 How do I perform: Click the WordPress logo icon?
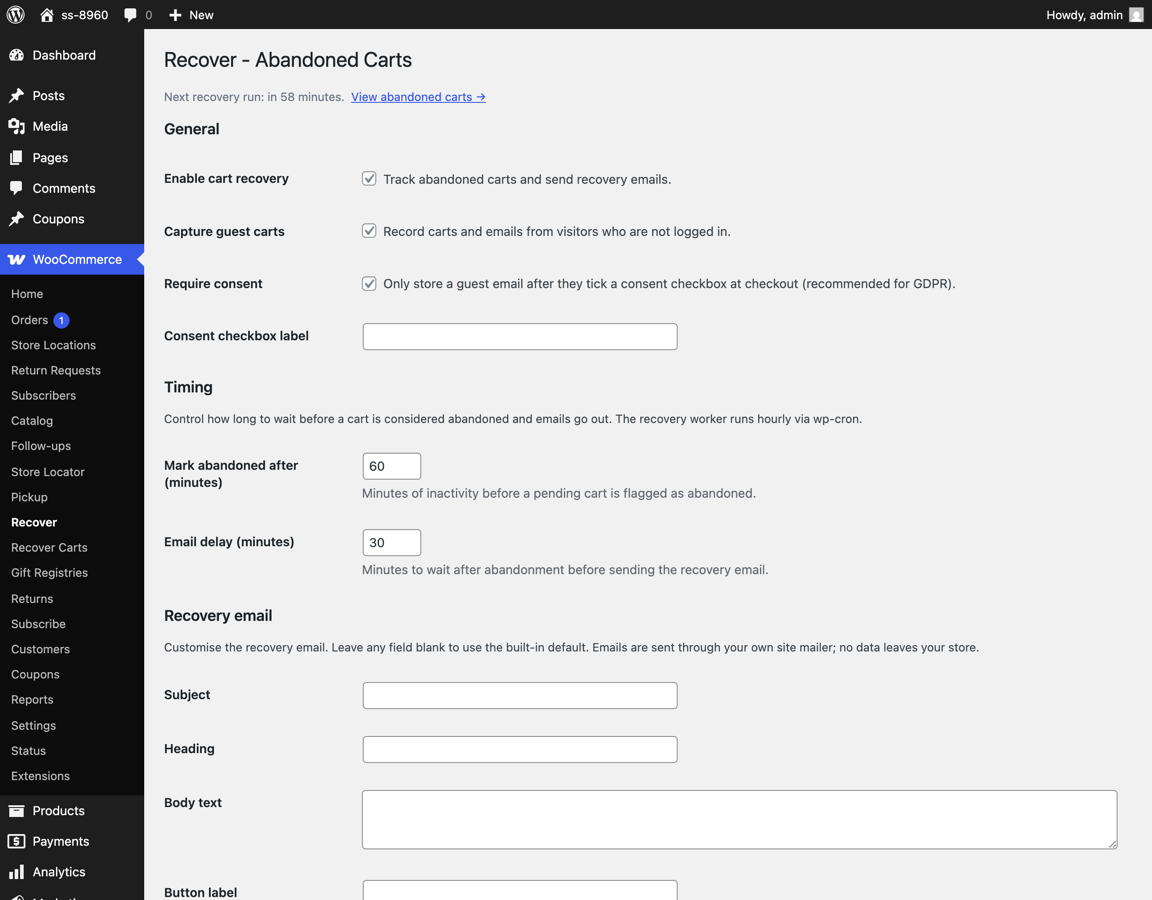click(x=15, y=15)
